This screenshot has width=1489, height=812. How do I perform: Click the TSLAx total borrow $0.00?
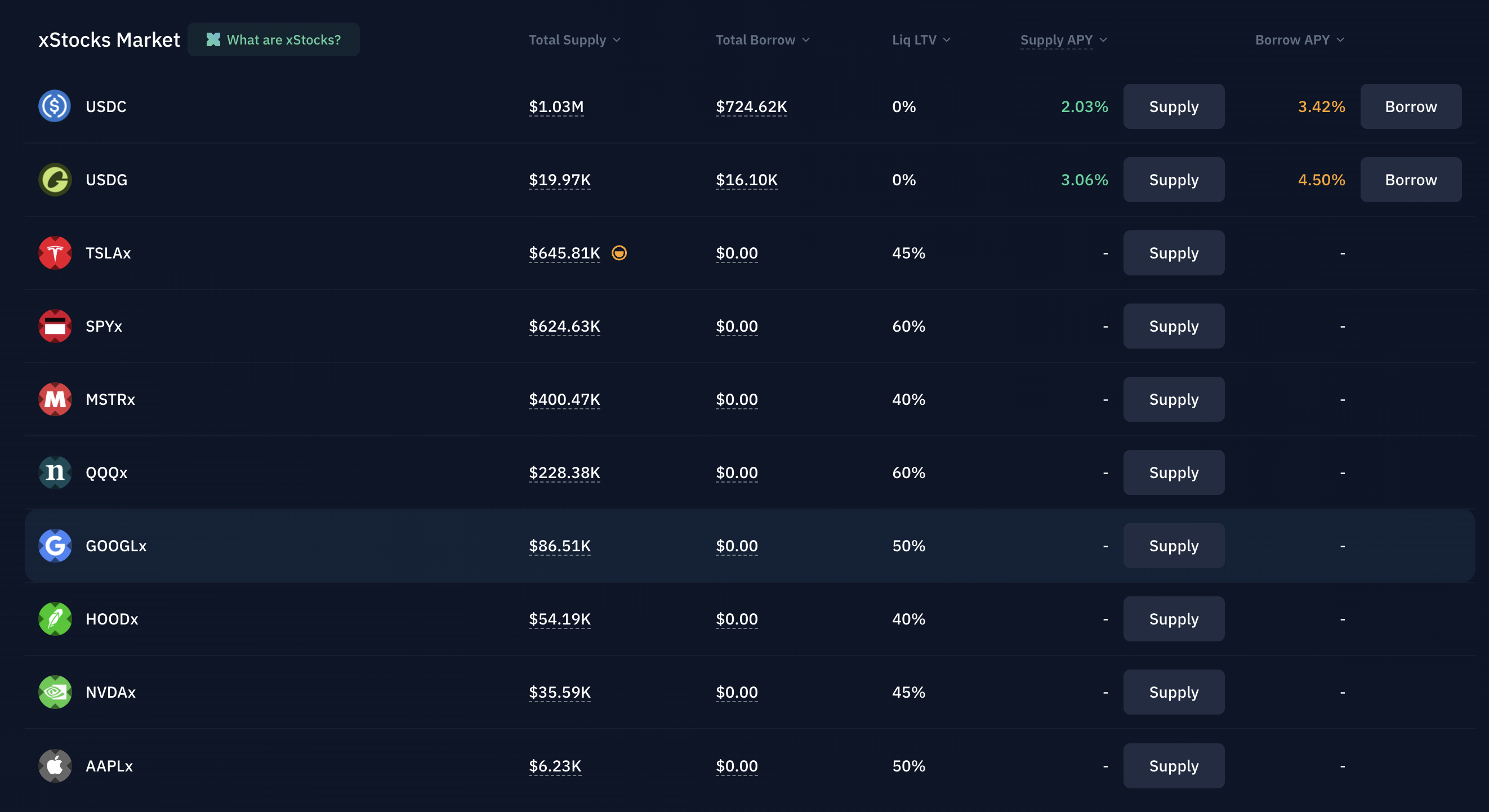(737, 253)
